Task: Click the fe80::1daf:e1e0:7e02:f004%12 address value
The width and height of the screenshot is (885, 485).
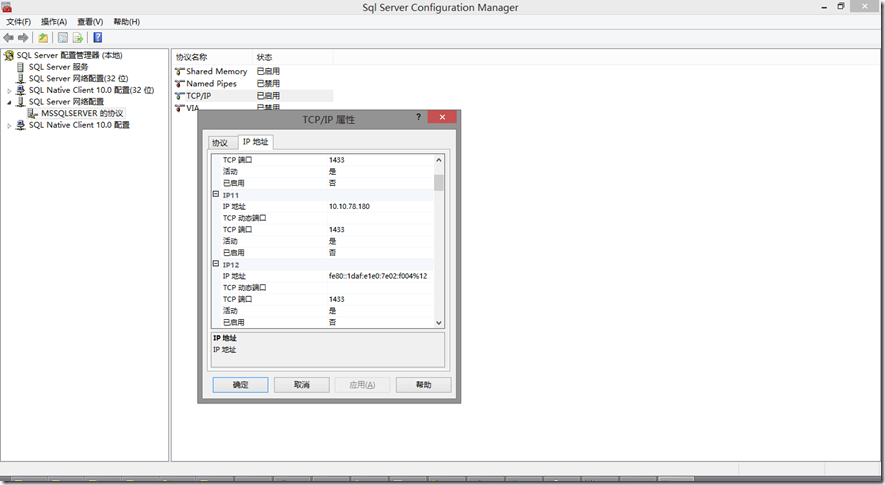Action: click(x=378, y=276)
